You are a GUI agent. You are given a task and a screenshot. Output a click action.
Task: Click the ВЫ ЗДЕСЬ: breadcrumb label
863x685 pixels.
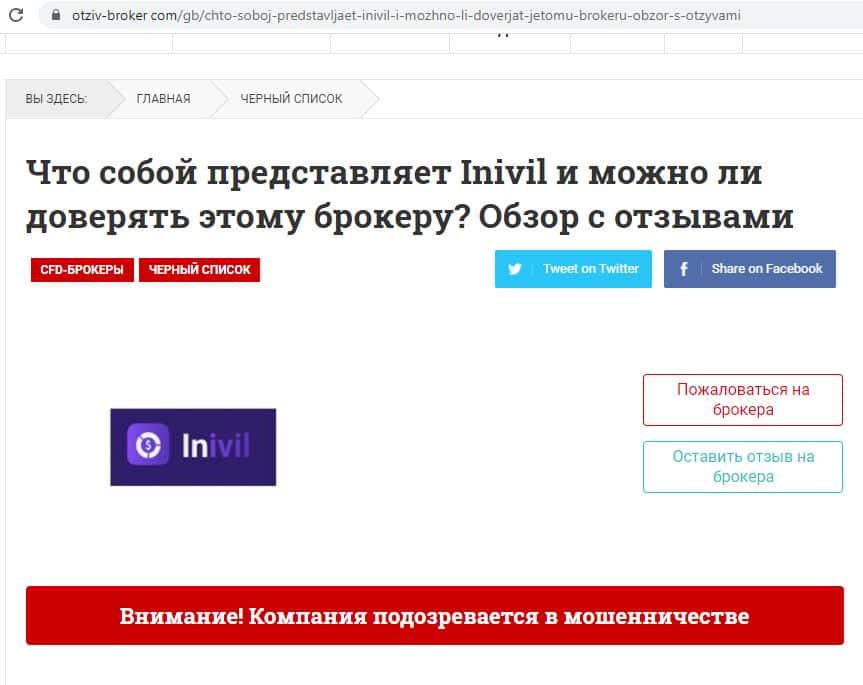(x=56, y=99)
